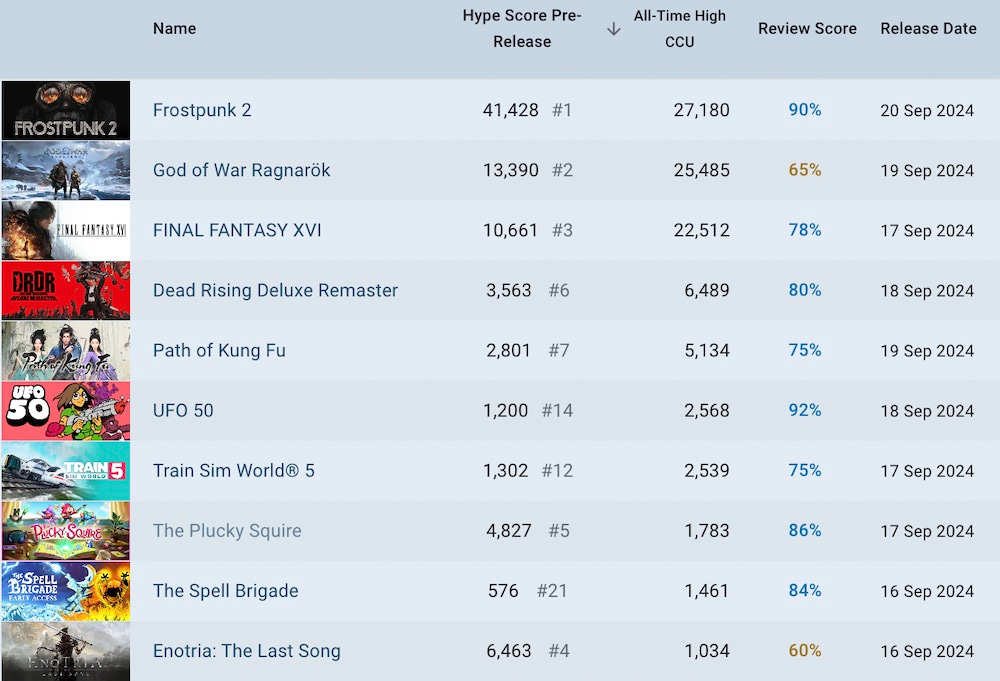1000x681 pixels.
Task: Open the UFO 50 cover thumbnail
Action: coord(65,410)
